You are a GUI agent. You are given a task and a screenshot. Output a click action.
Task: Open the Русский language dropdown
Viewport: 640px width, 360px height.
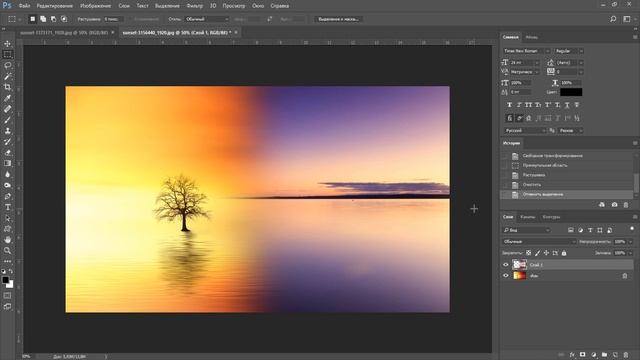click(525, 131)
